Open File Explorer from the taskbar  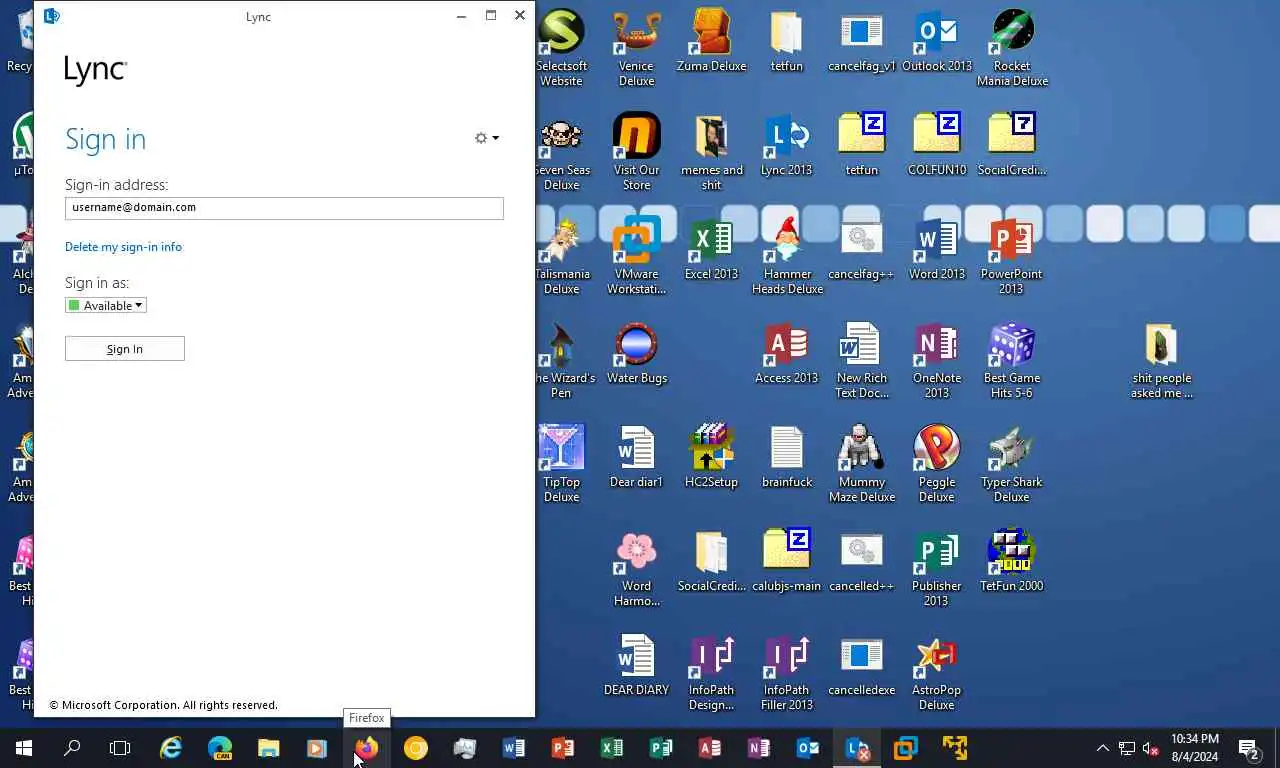[269, 747]
